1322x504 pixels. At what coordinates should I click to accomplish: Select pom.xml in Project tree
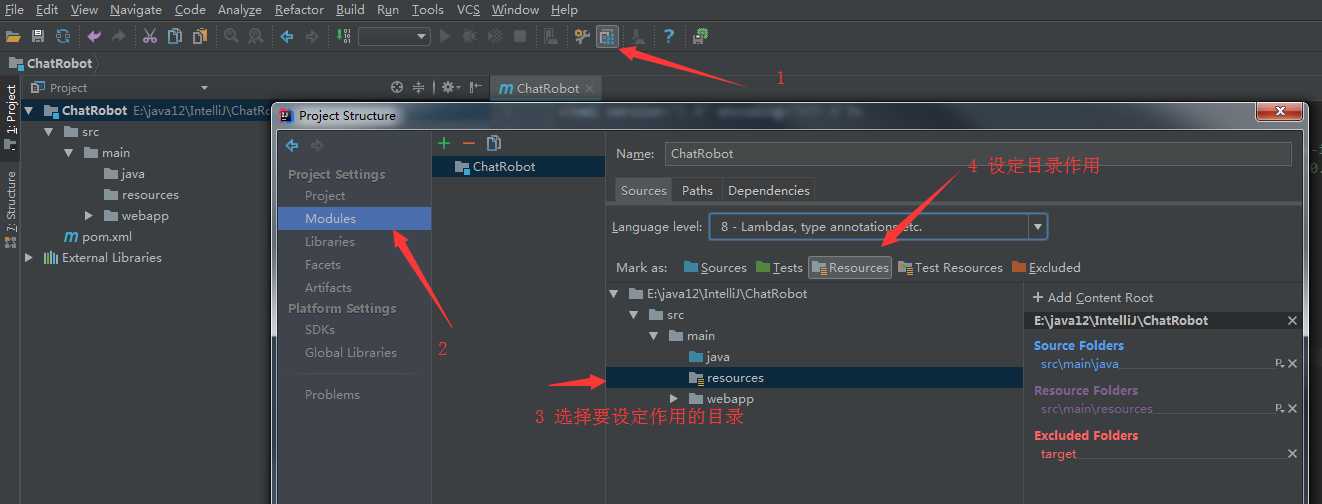(97, 237)
